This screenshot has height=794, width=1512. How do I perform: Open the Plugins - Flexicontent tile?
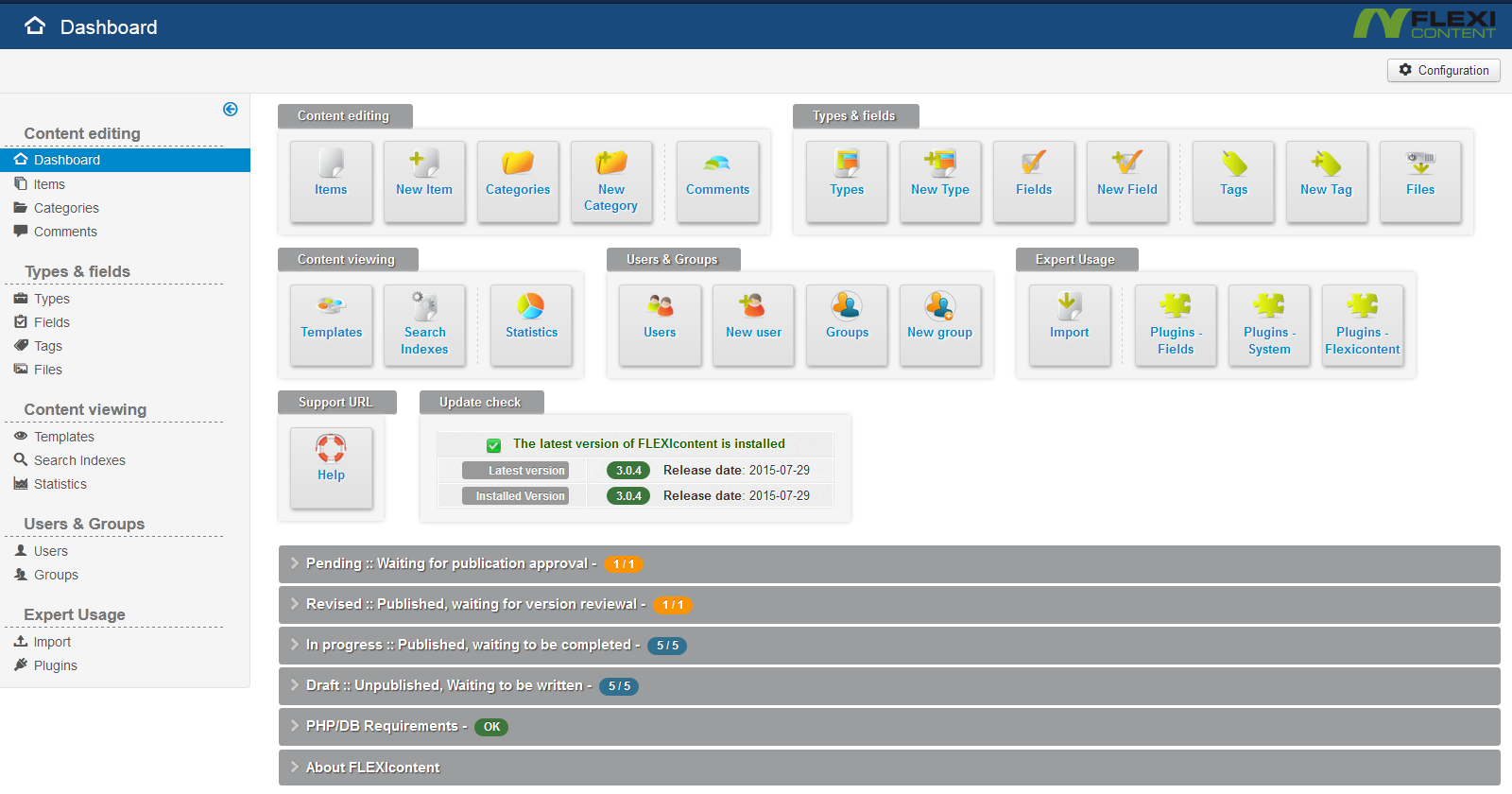(1363, 325)
